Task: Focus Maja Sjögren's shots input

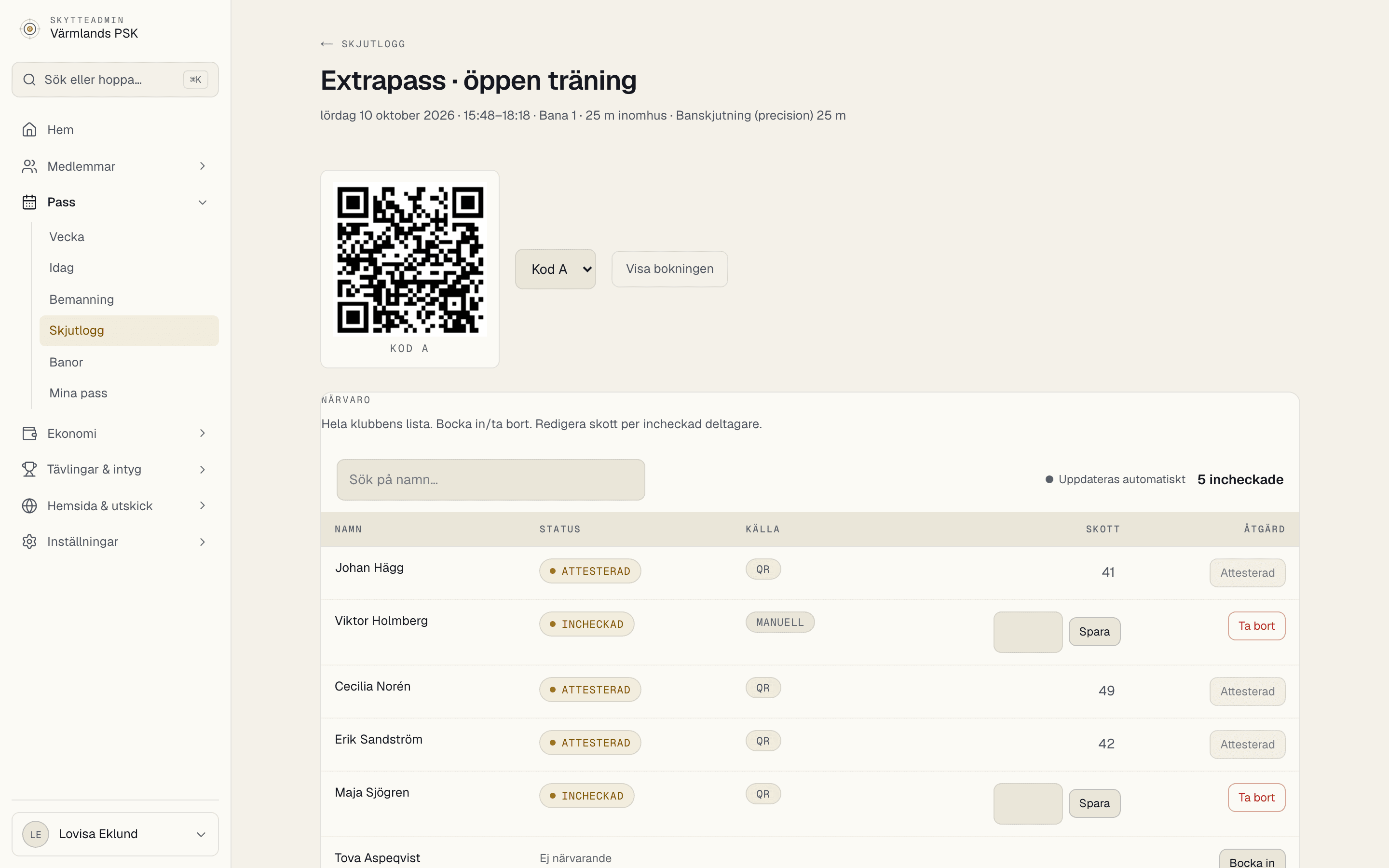Action: coord(1027,804)
